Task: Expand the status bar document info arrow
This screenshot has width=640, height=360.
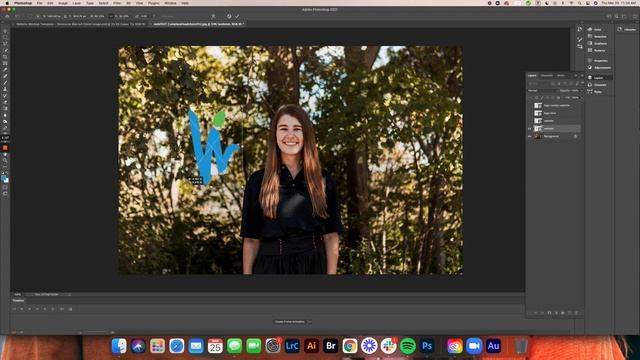Action: click(69, 294)
